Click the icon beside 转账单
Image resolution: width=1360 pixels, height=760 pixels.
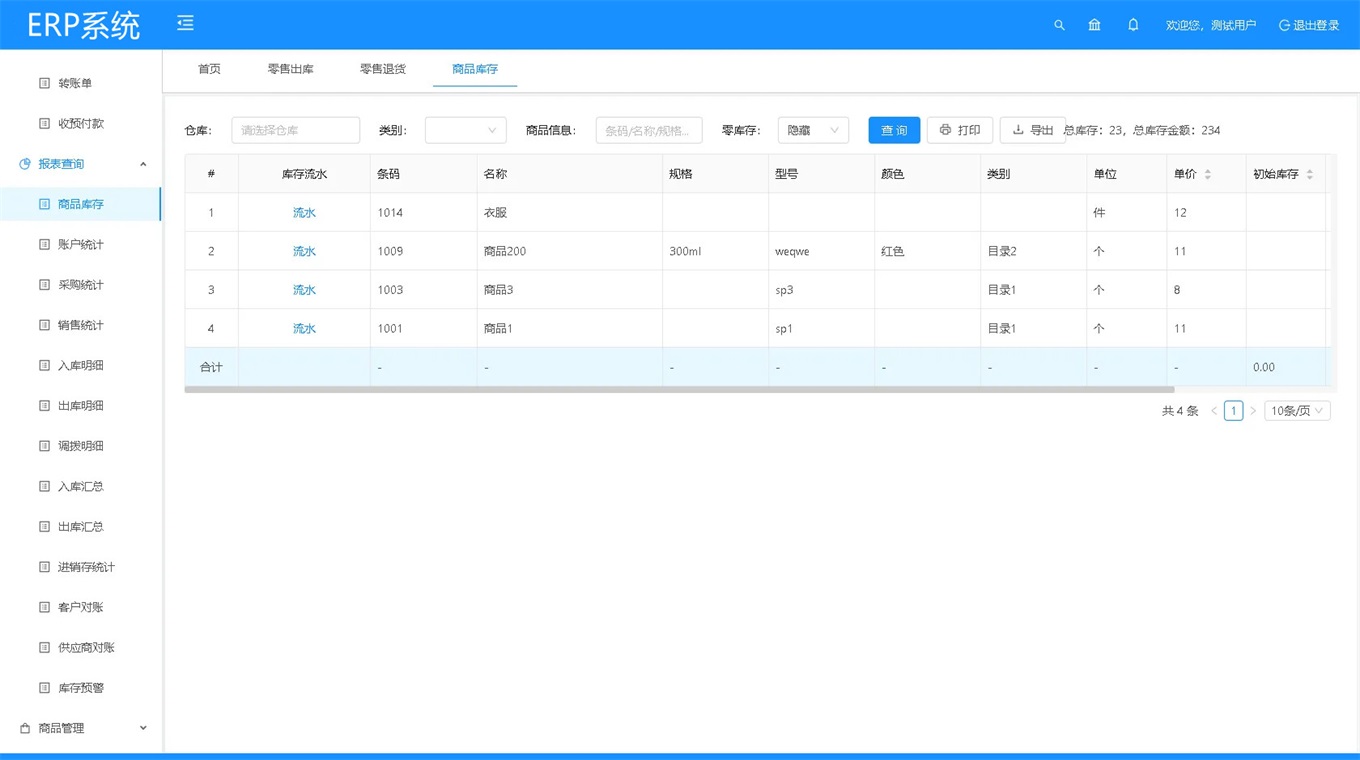(x=44, y=83)
